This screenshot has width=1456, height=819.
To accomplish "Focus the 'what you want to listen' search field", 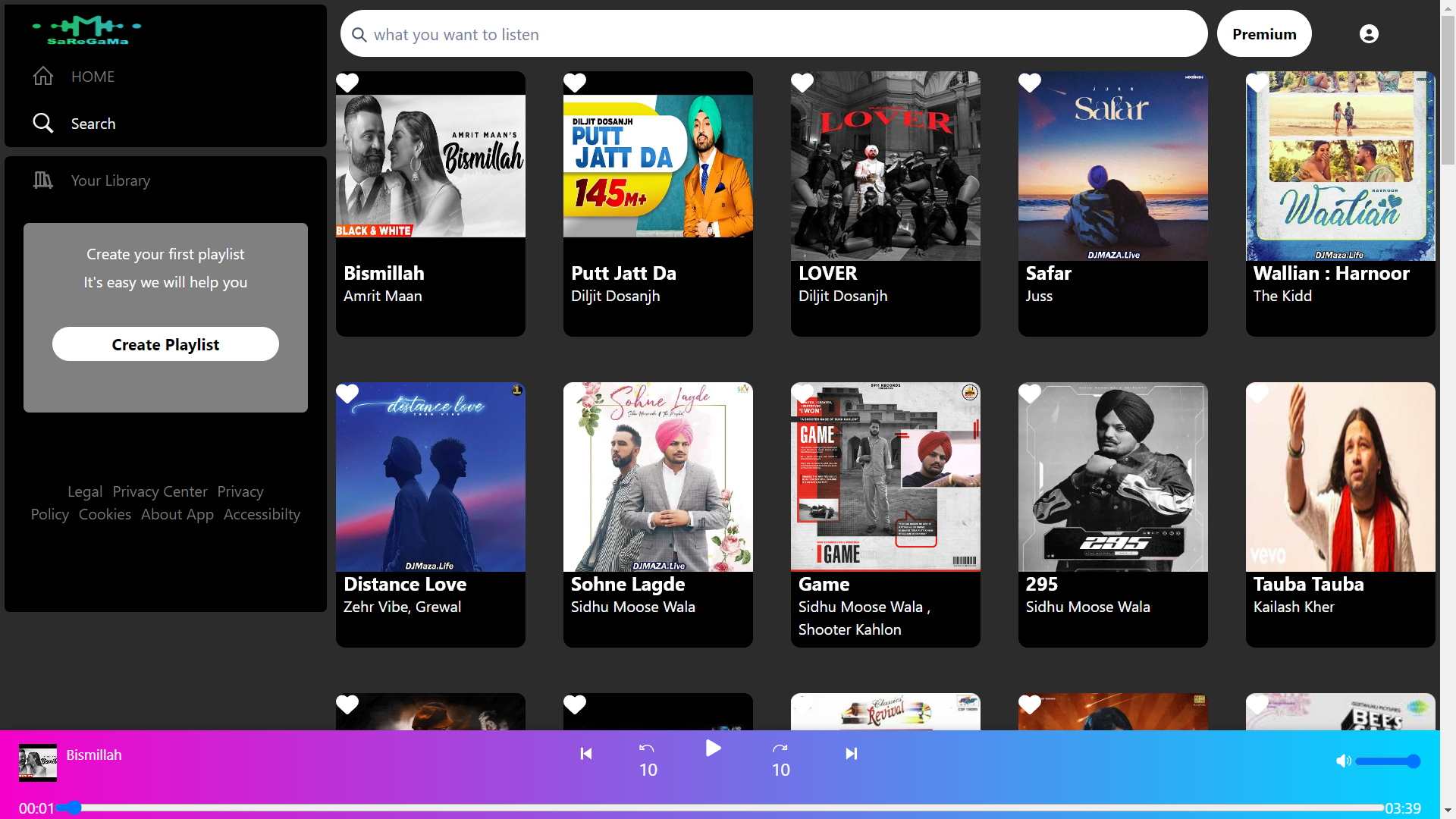I will (773, 34).
